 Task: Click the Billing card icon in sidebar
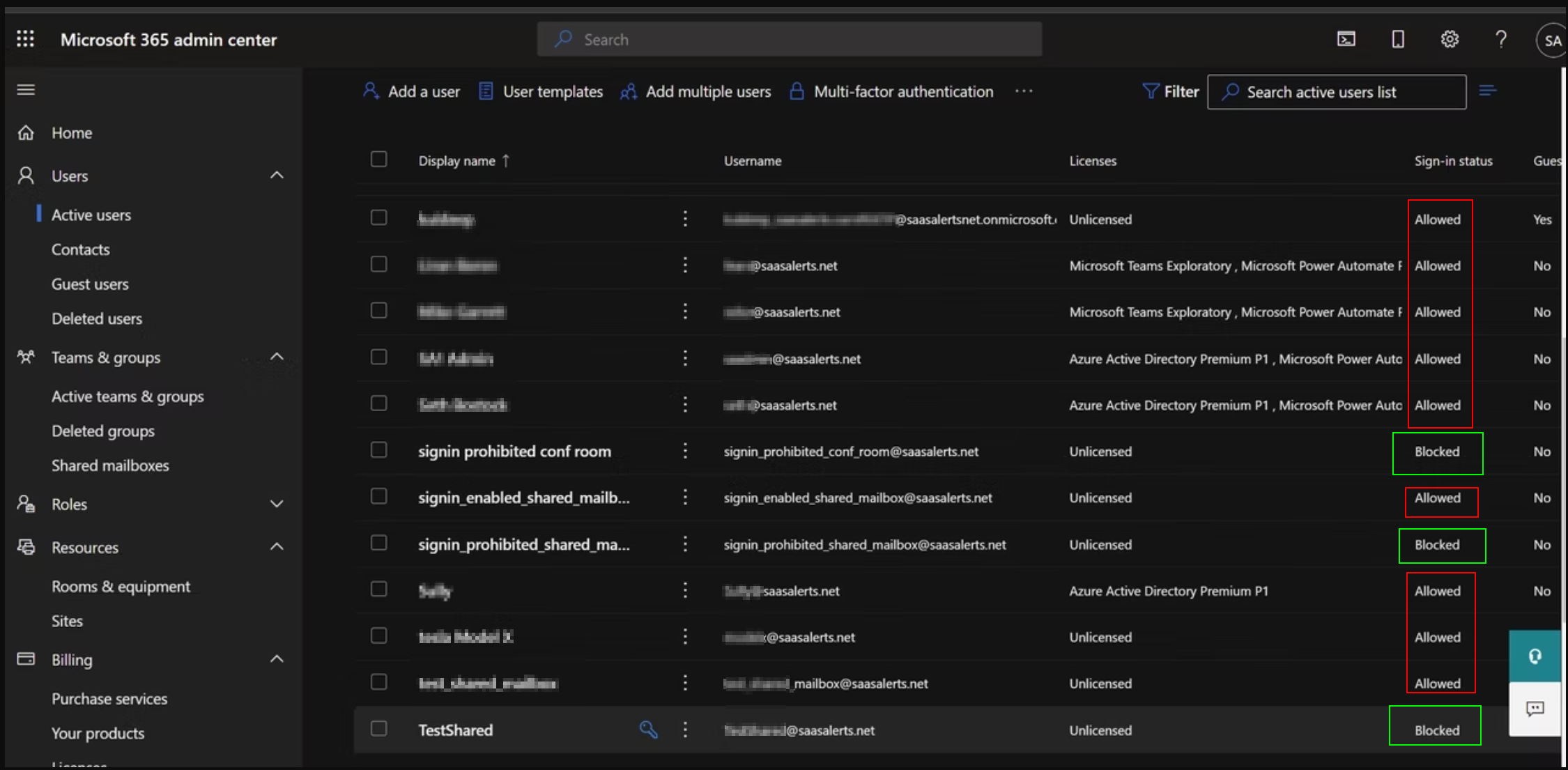click(x=26, y=659)
